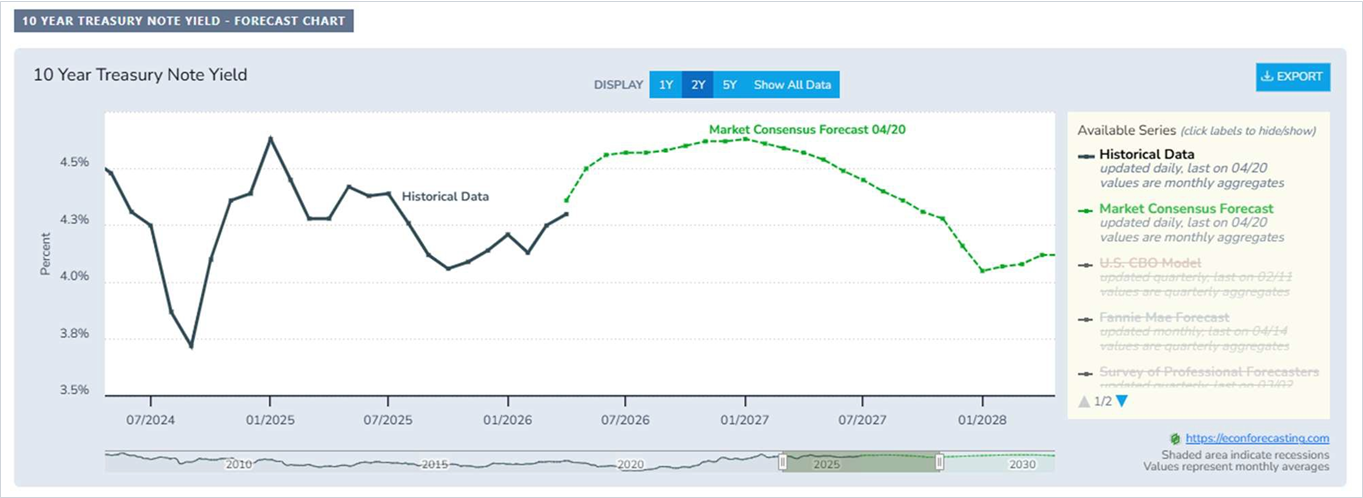Toggle the Market Consensus Forecast series
This screenshot has height=498, width=1363.
(1174, 208)
